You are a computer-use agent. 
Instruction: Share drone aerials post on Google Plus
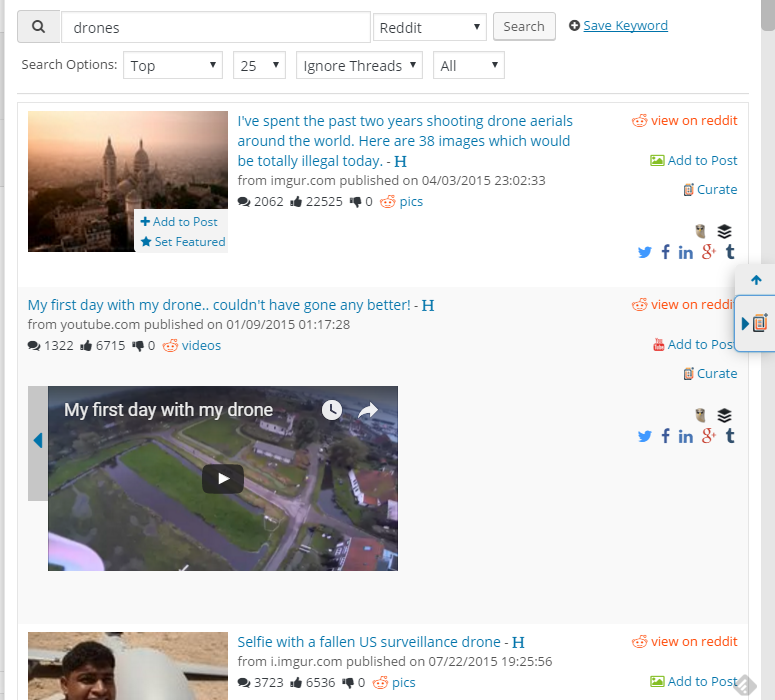[708, 252]
